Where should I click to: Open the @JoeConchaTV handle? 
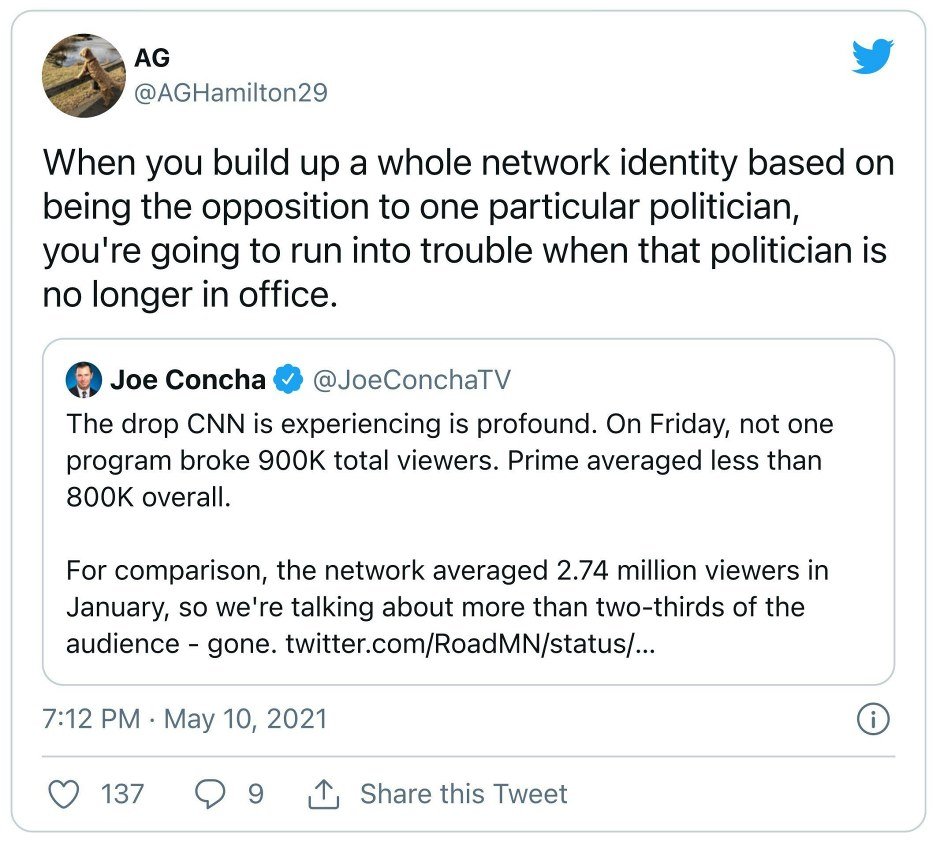click(x=412, y=380)
